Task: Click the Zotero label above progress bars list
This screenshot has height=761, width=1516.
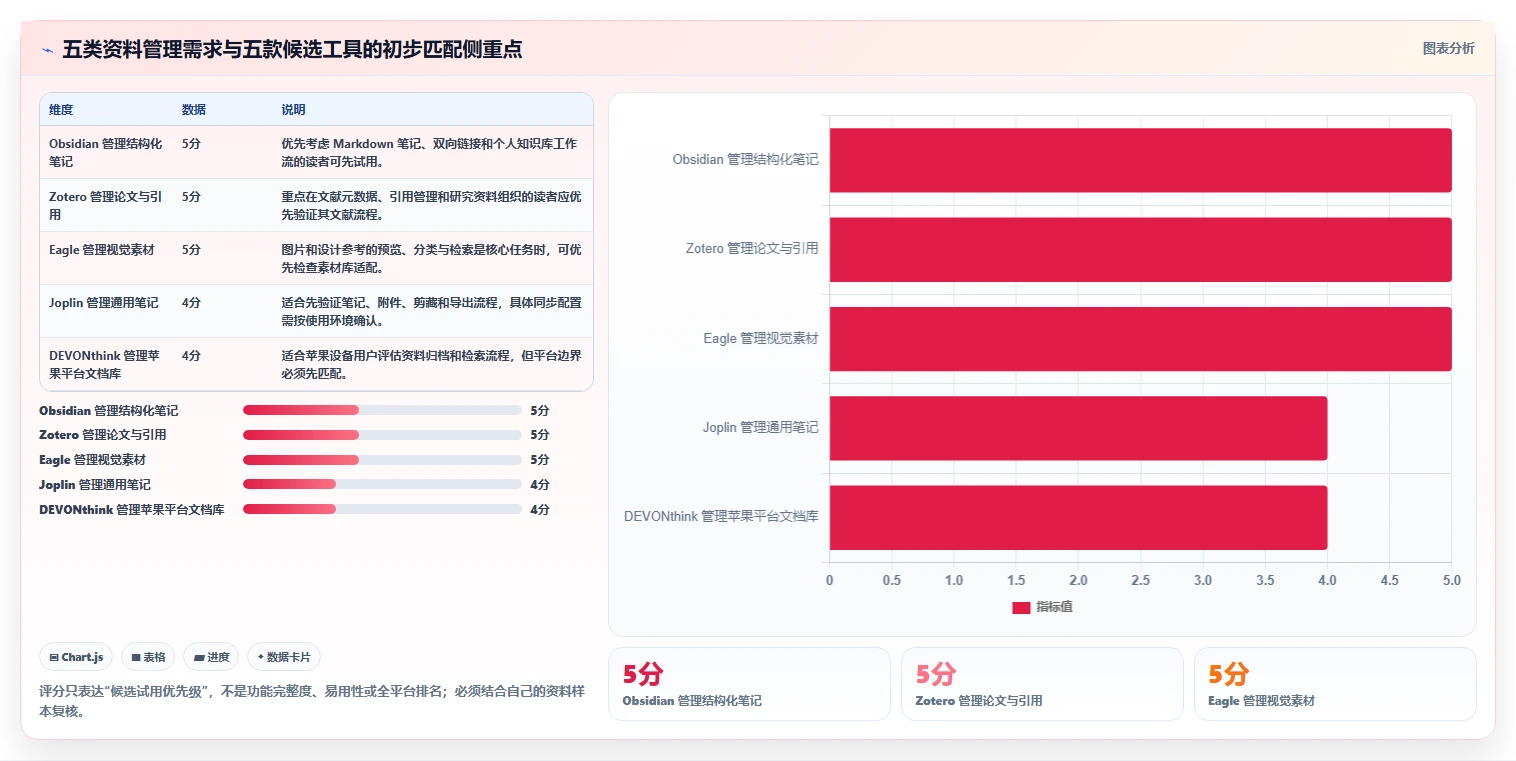Action: (x=103, y=435)
